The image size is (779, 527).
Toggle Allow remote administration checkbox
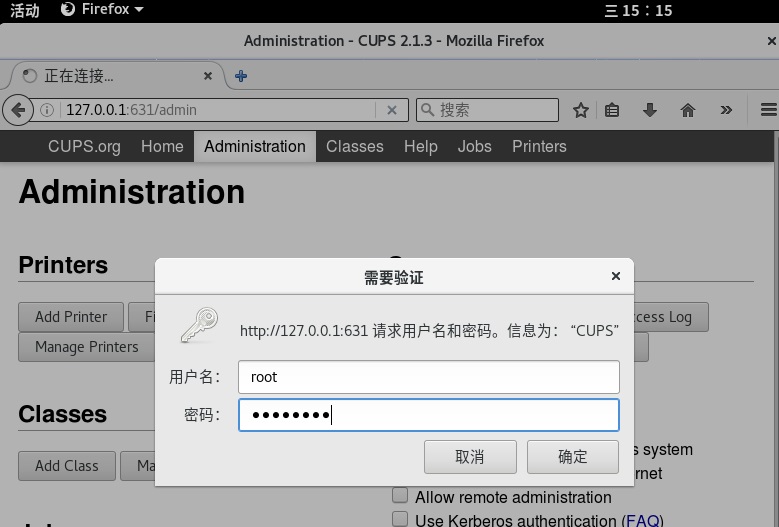click(x=400, y=496)
